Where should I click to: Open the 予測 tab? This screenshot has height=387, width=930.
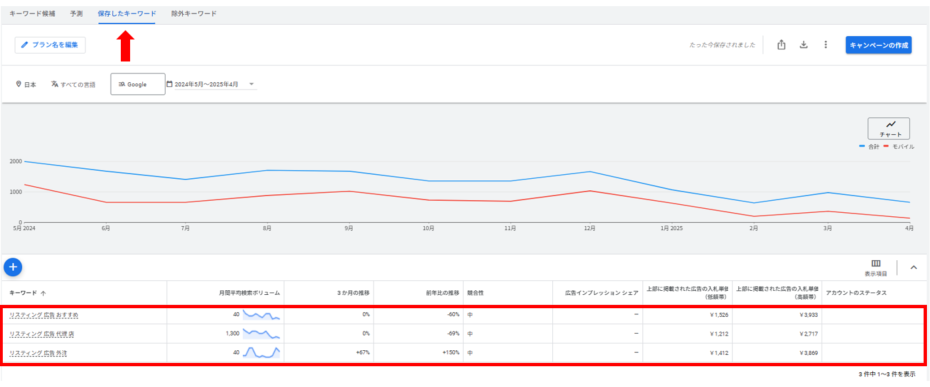[76, 14]
